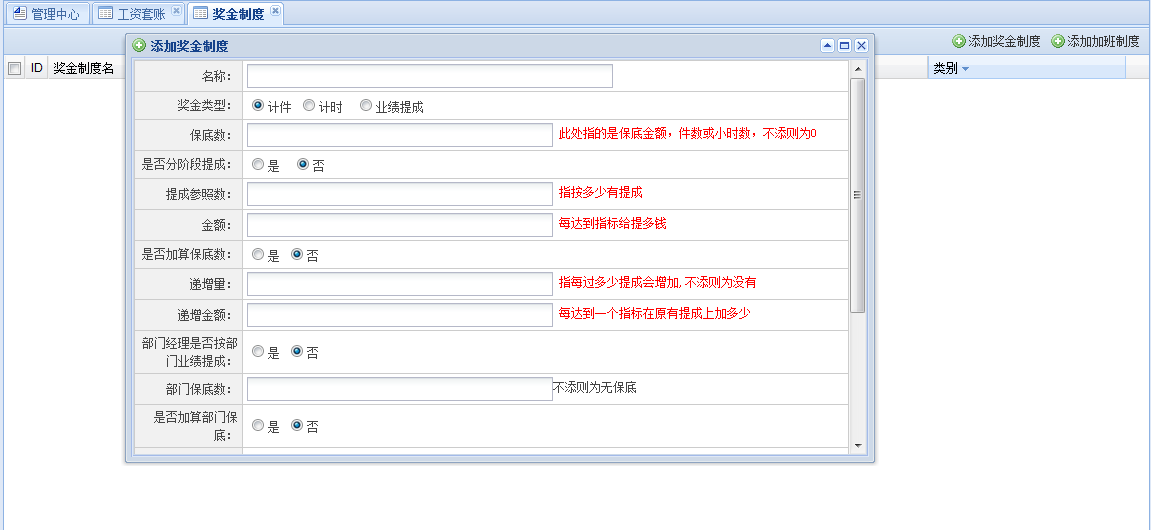Tick the select-all checkbox in the grid header

pos(14,69)
